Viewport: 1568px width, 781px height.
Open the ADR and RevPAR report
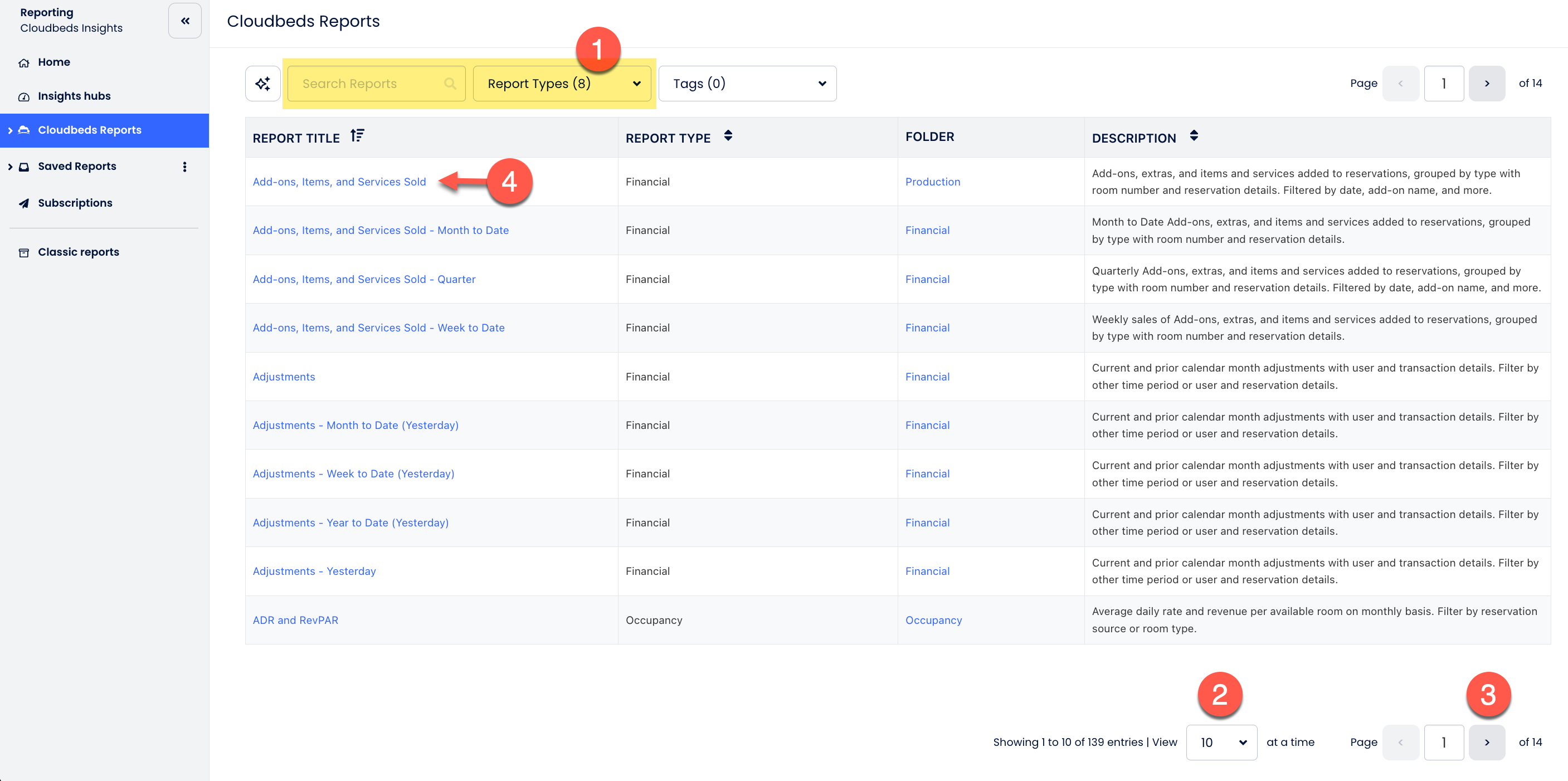[x=295, y=619]
